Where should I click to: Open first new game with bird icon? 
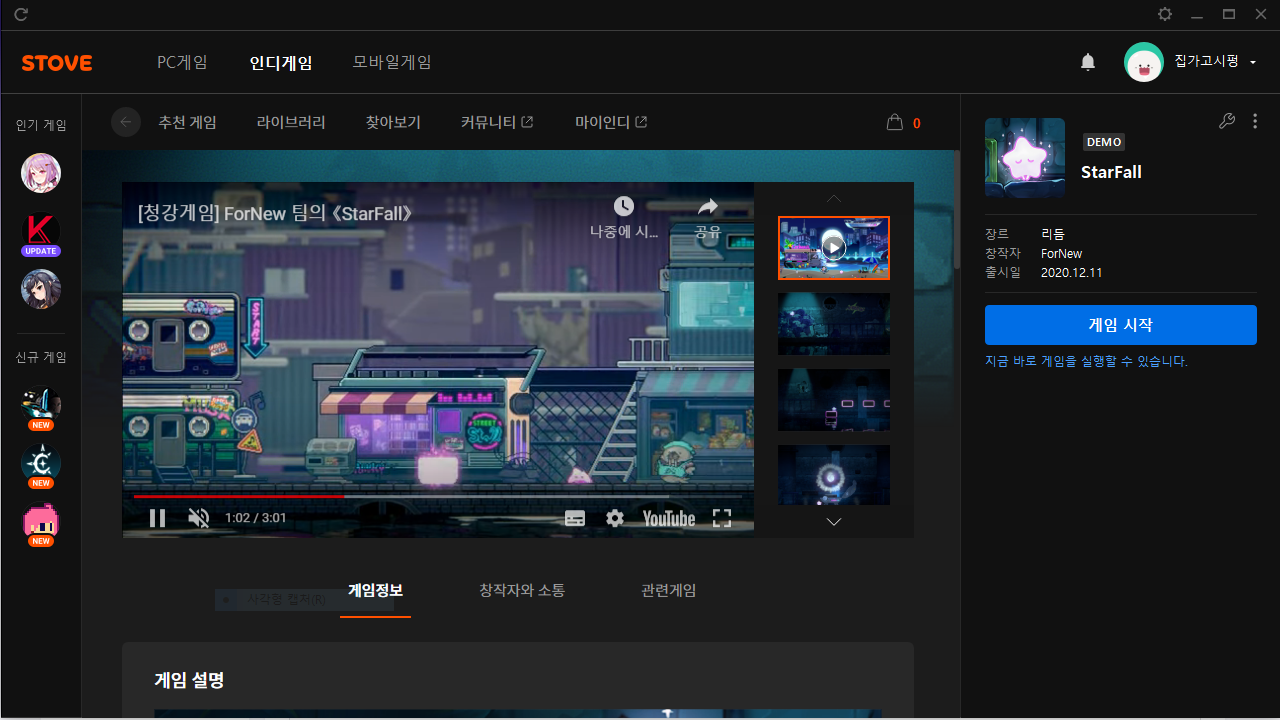(41, 406)
